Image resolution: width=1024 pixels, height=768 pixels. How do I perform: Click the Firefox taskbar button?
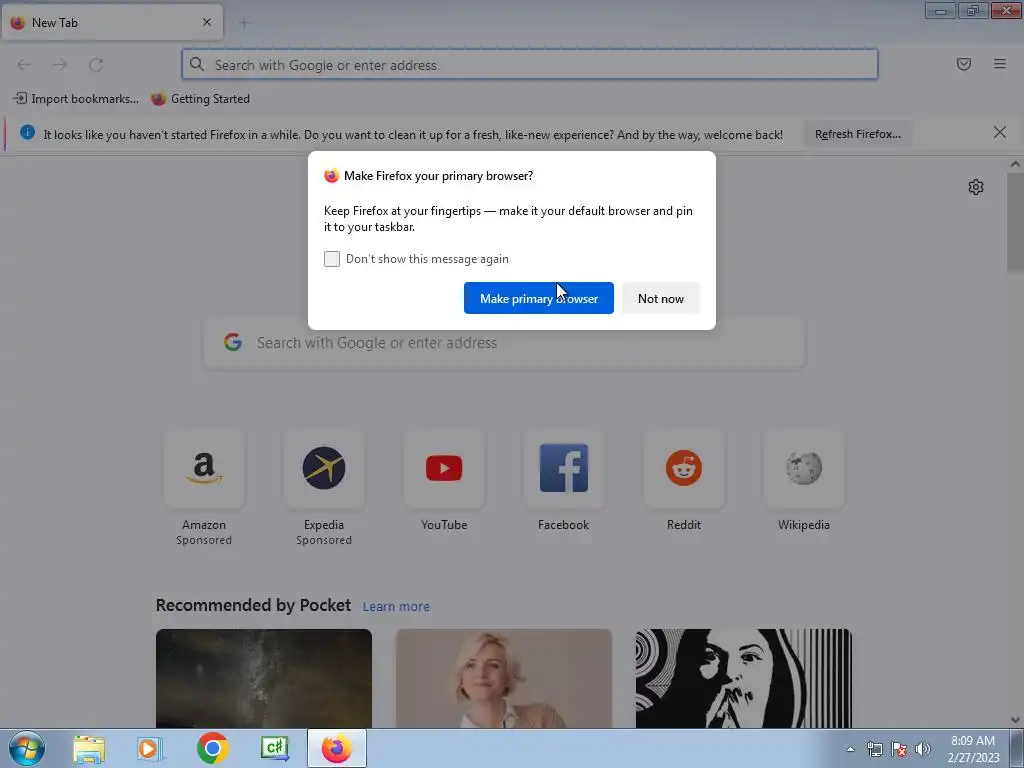click(x=336, y=748)
